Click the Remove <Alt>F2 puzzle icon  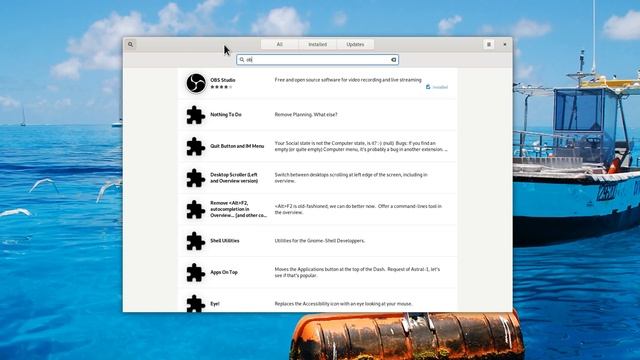pyautogui.click(x=196, y=209)
